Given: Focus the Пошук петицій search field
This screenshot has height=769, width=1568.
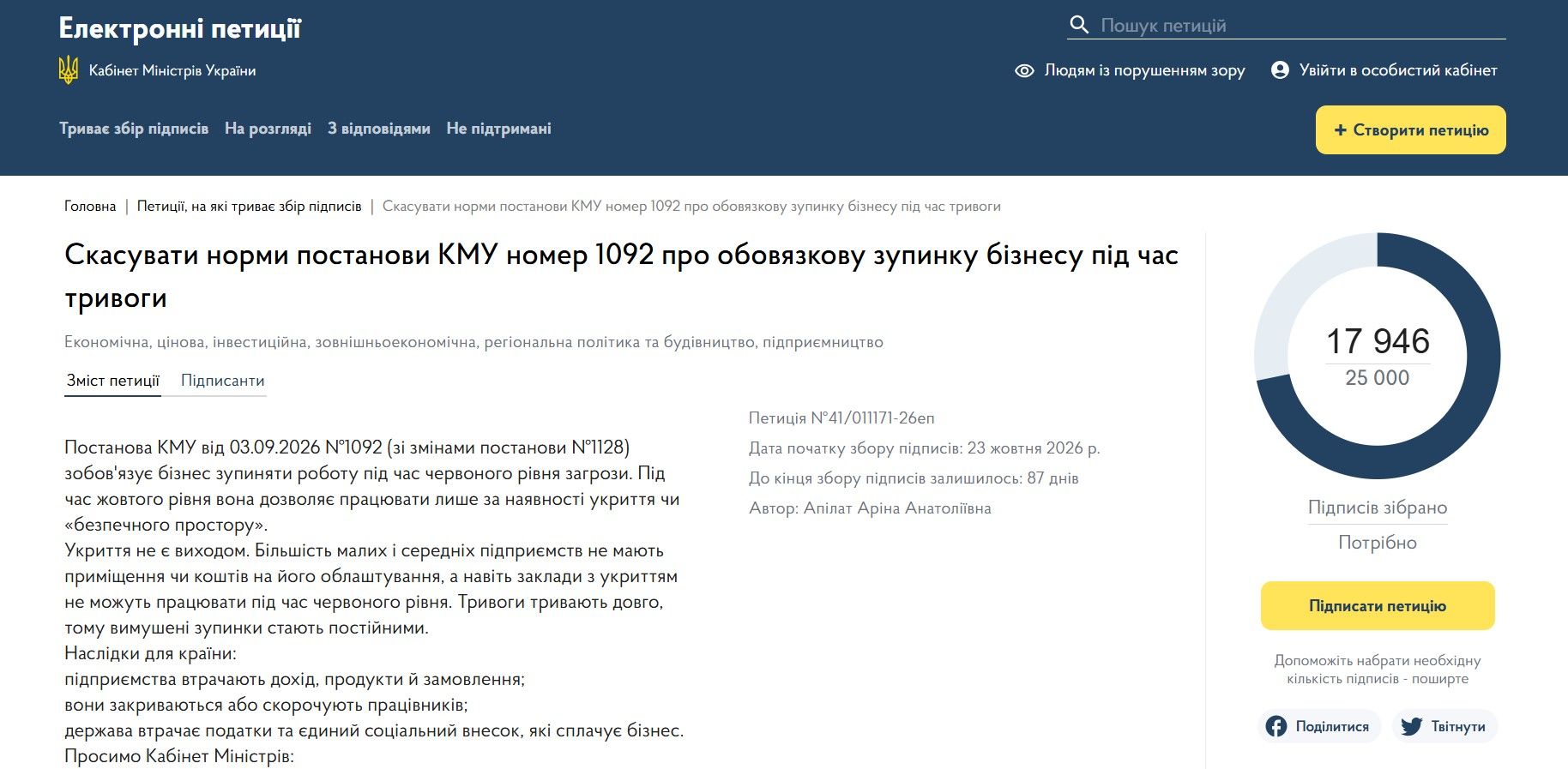Looking at the screenshot, I should point(1287,25).
